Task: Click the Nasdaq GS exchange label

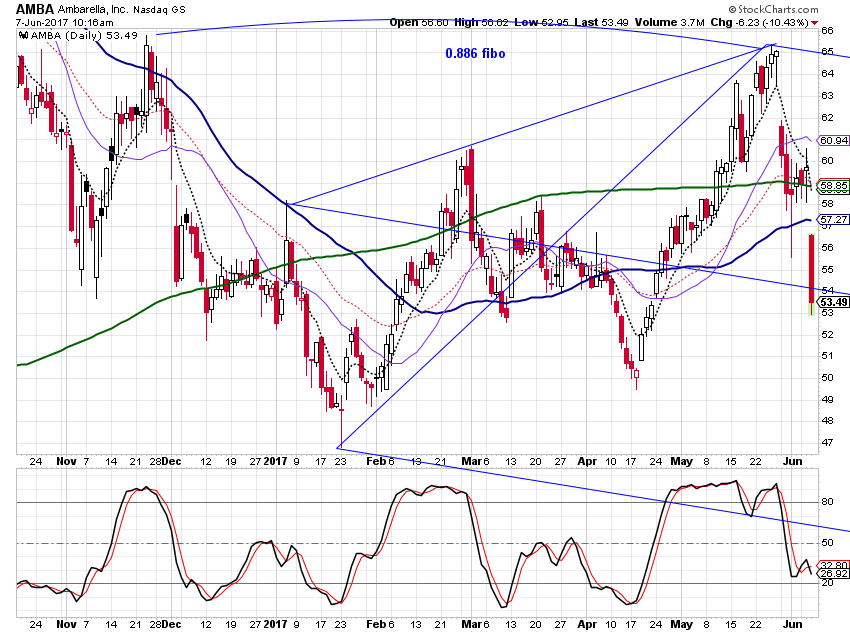Action: tap(159, 10)
